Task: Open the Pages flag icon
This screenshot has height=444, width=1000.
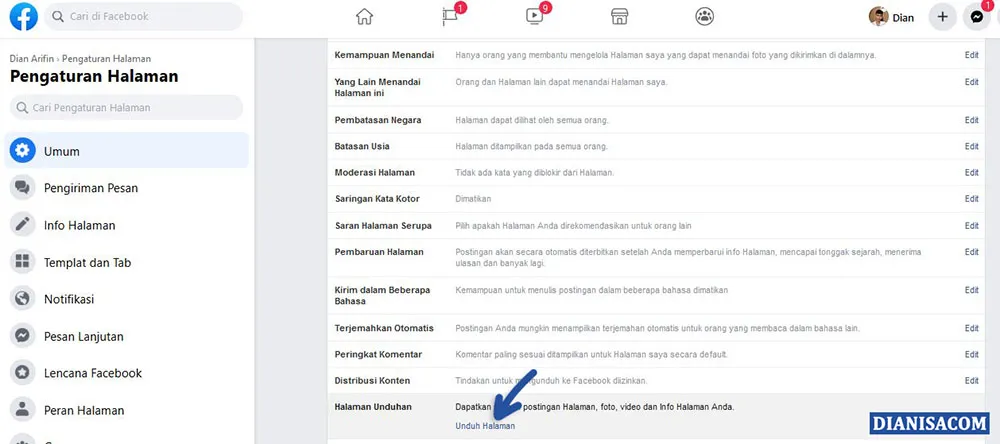Action: 450,17
